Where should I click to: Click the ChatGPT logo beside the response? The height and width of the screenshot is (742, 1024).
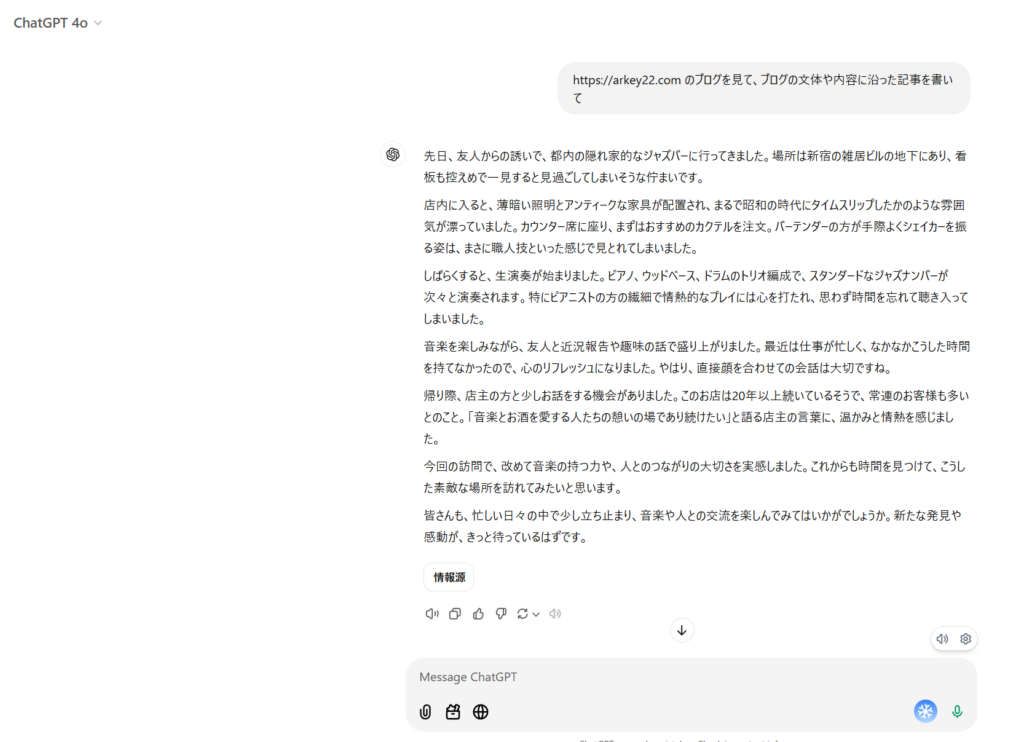(x=392, y=153)
